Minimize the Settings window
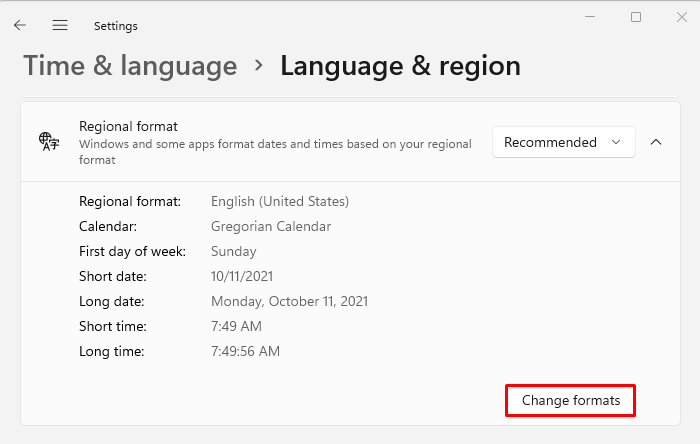Screen dimensions: 700x444 (590, 17)
